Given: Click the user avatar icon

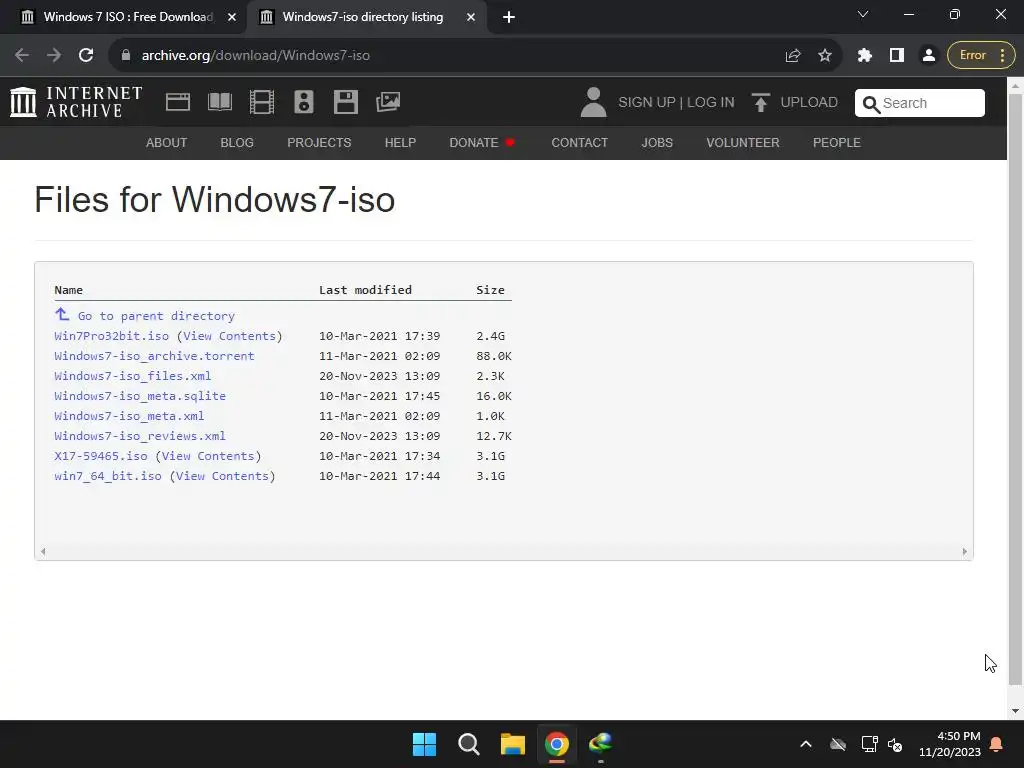Looking at the screenshot, I should [x=593, y=102].
